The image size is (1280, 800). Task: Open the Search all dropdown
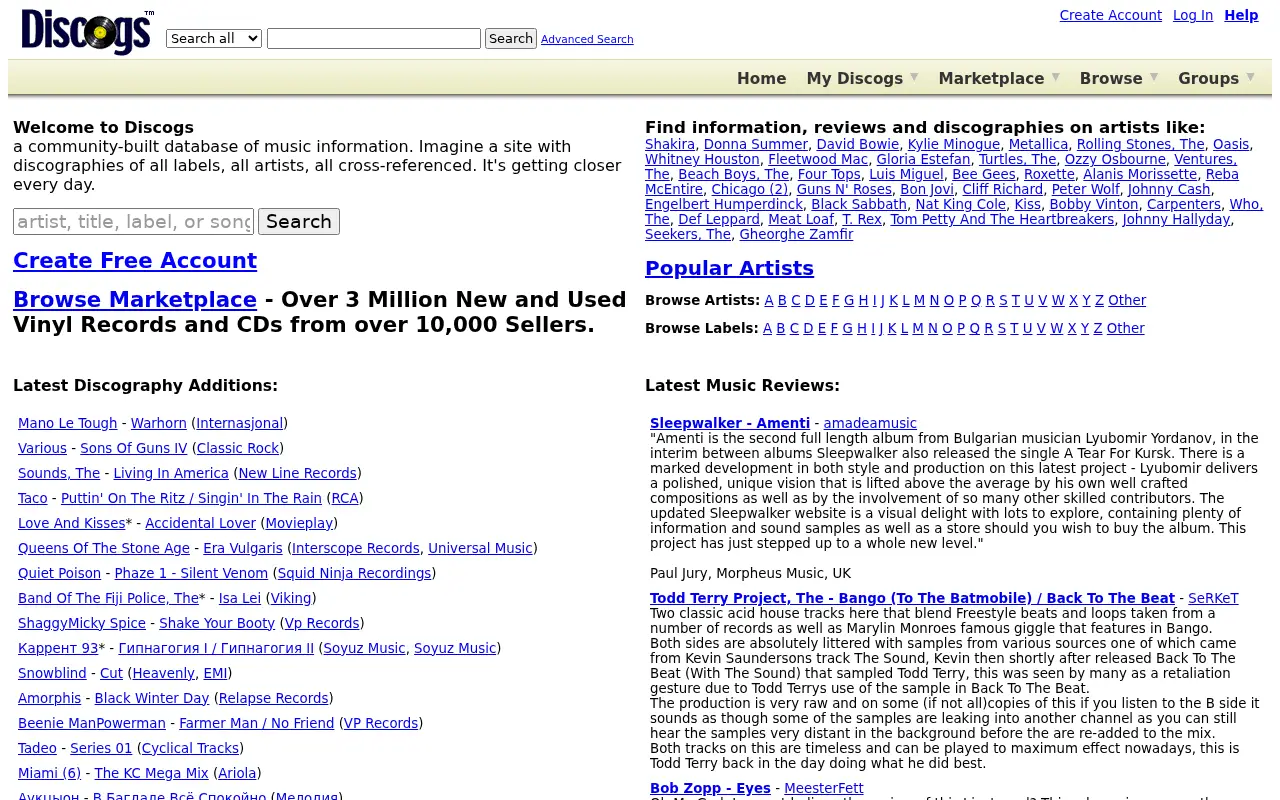(x=214, y=38)
